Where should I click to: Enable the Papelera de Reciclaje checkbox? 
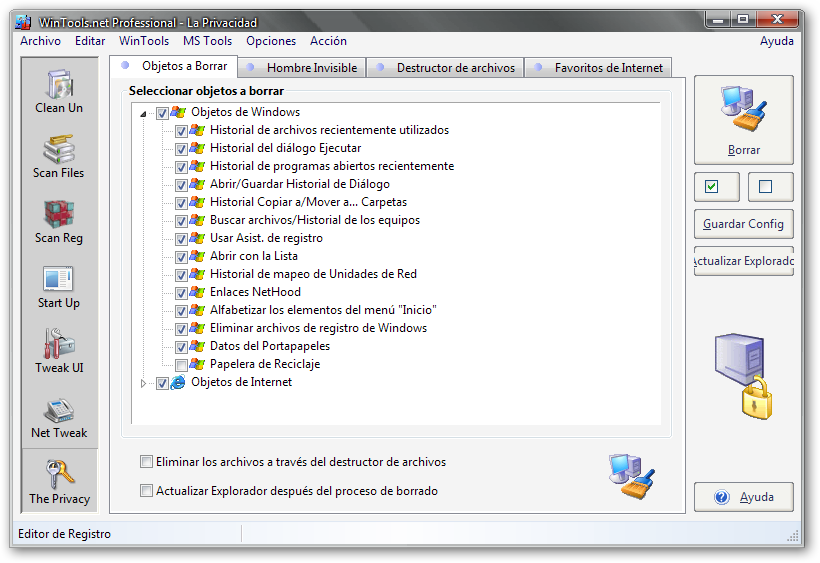[181, 365]
